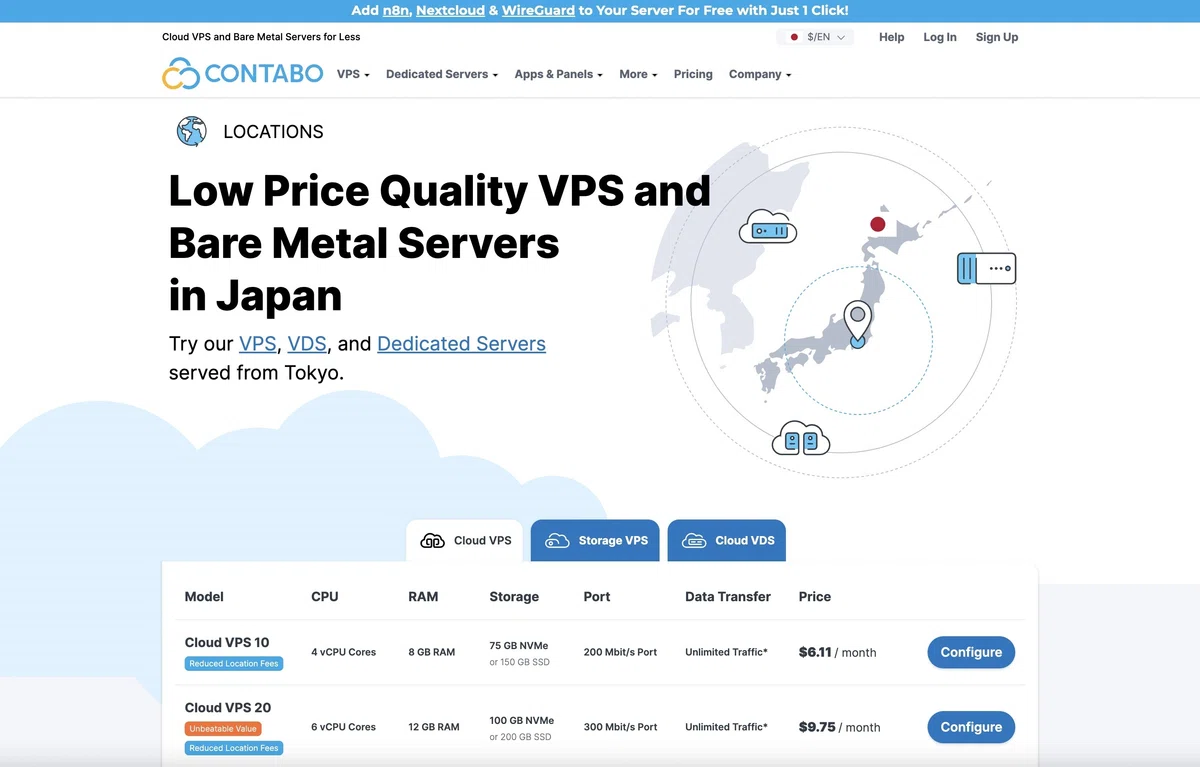Click the cloud icon on Cloud VDS tab
The height and width of the screenshot is (767, 1200).
(694, 541)
